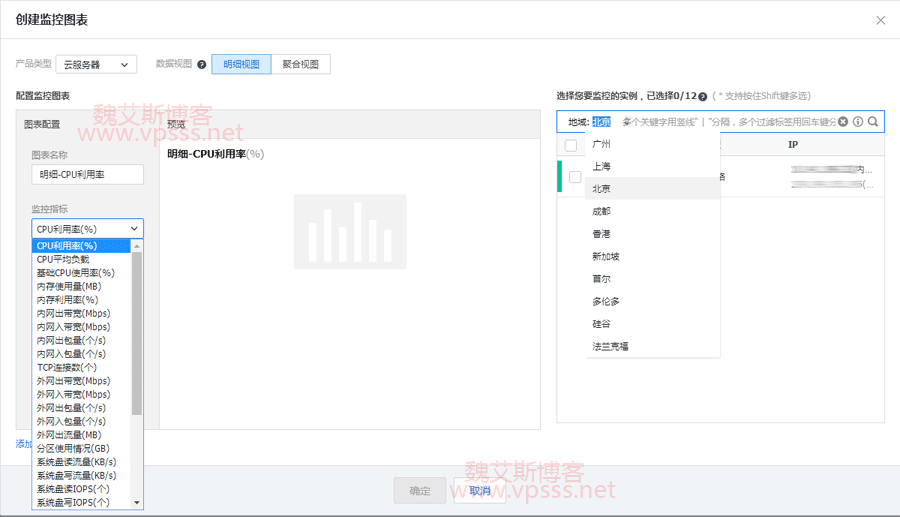This screenshot has width=900, height=517.
Task: Select 明细视图 tab
Action: [x=241, y=65]
